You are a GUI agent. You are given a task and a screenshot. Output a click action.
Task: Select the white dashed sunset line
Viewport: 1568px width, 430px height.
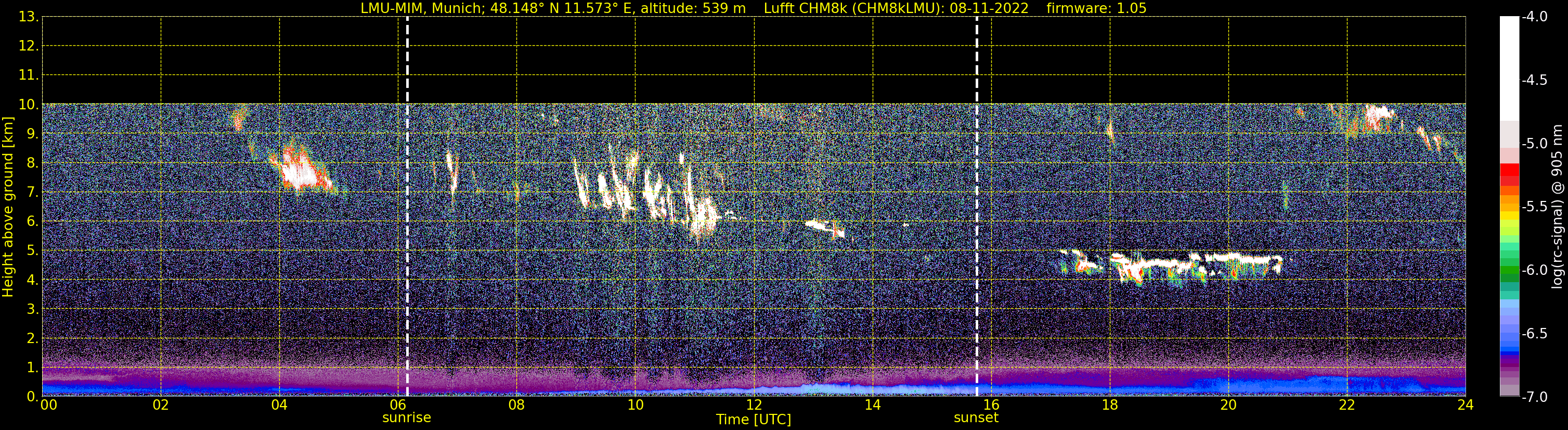977,207
